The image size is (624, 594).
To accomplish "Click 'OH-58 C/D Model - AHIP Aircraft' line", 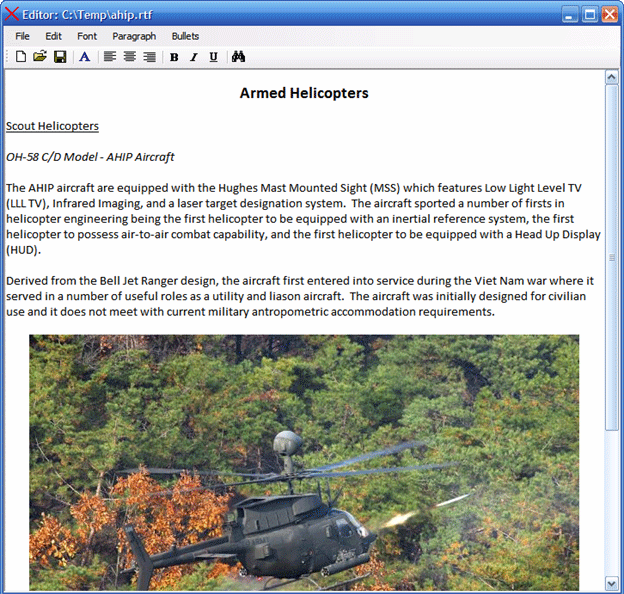I will coord(90,157).
